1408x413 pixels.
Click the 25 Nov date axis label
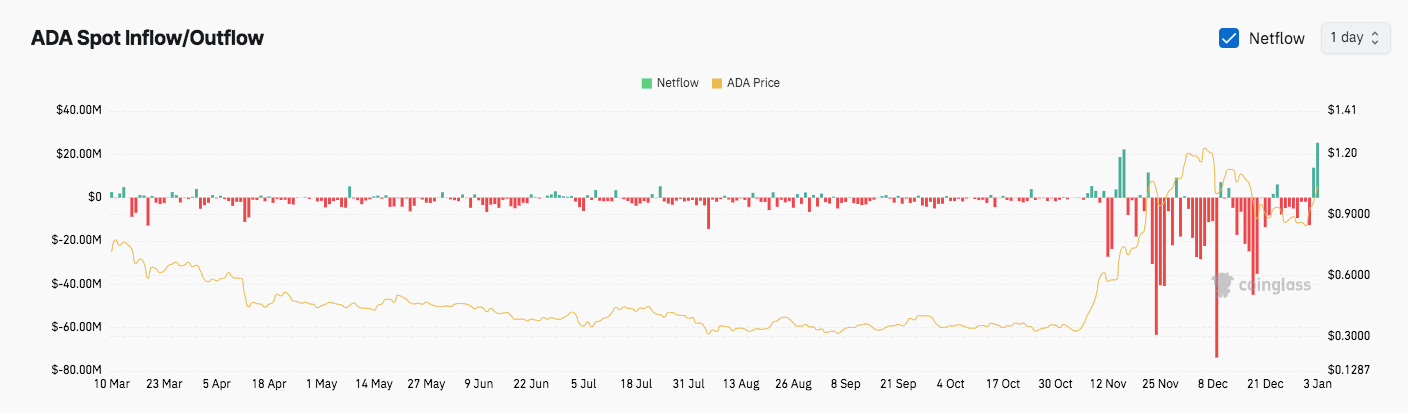pos(1160,383)
